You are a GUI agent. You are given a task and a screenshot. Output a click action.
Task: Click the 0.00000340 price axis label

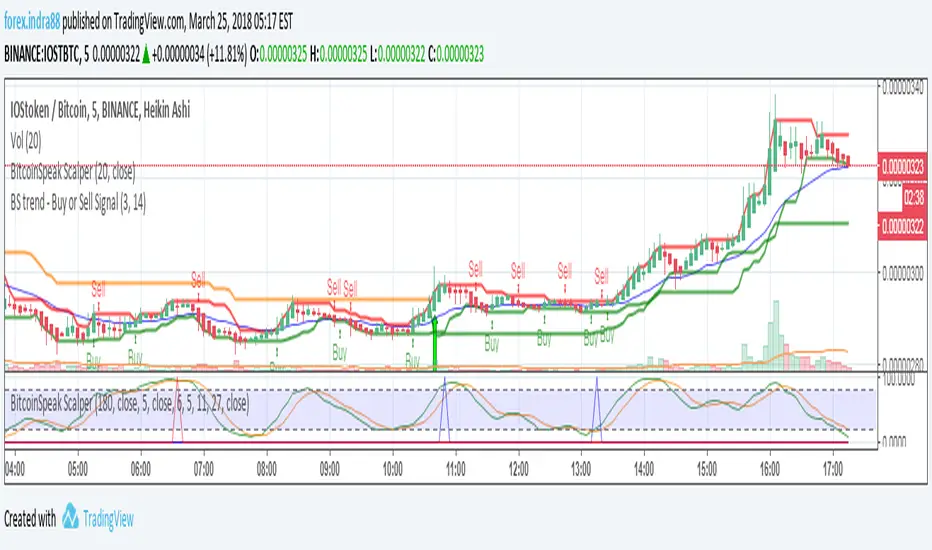coord(903,87)
